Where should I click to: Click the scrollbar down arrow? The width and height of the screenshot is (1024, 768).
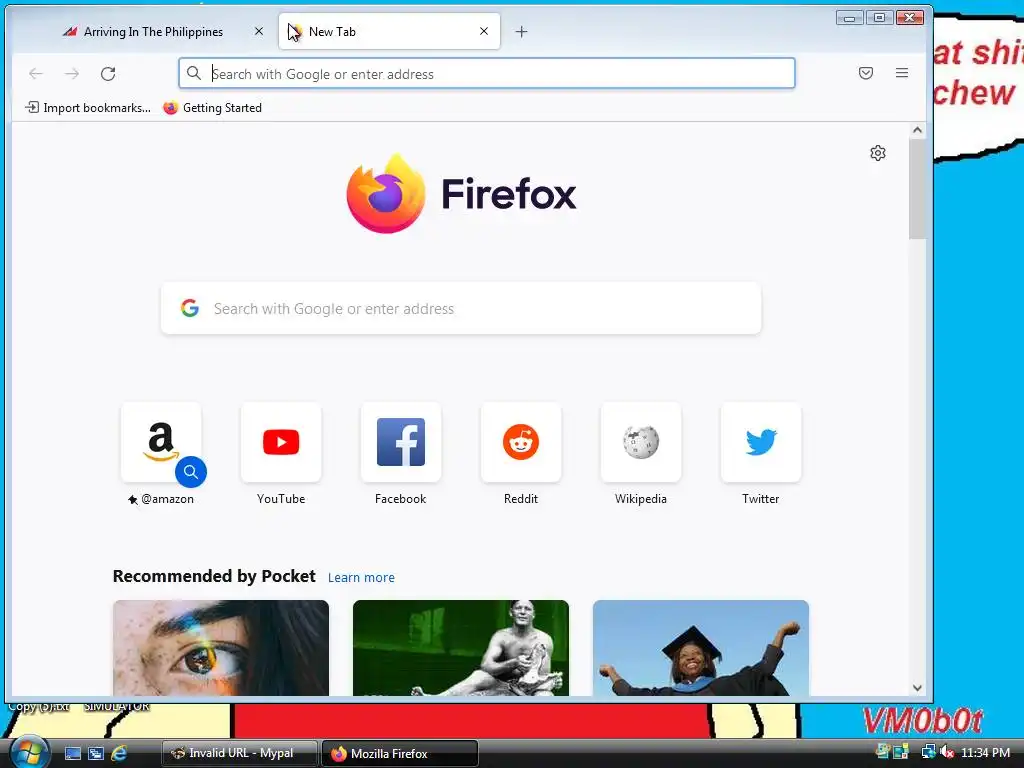[918, 688]
